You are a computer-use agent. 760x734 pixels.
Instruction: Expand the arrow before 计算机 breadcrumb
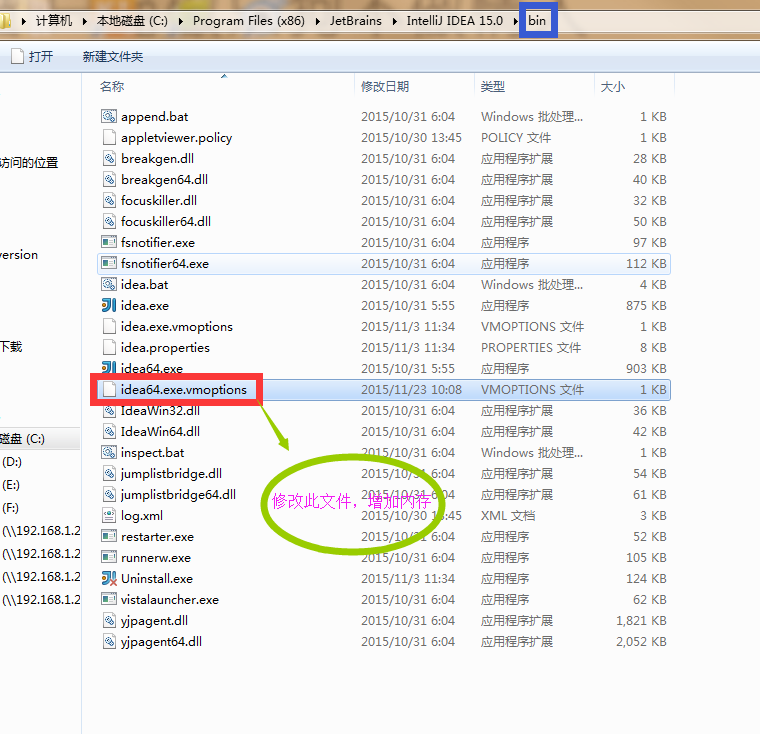23,21
